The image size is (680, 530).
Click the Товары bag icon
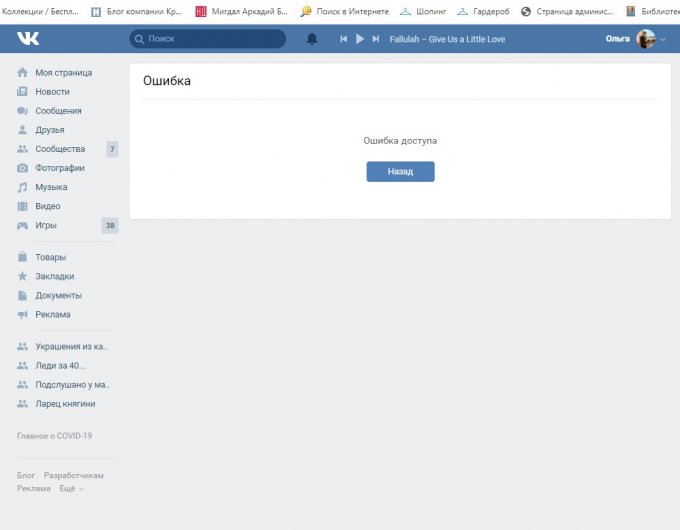point(23,257)
